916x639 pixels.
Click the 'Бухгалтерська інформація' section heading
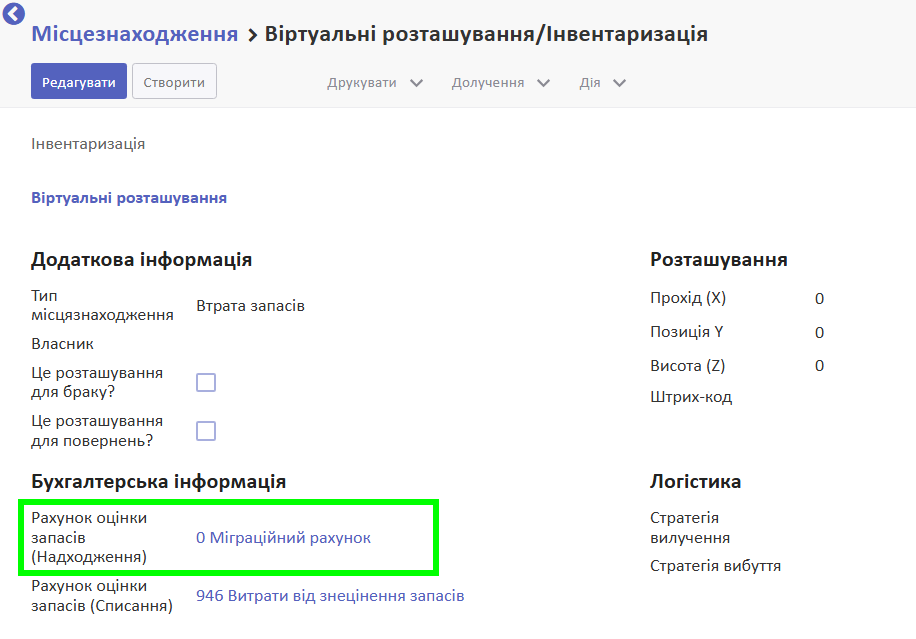click(x=158, y=481)
